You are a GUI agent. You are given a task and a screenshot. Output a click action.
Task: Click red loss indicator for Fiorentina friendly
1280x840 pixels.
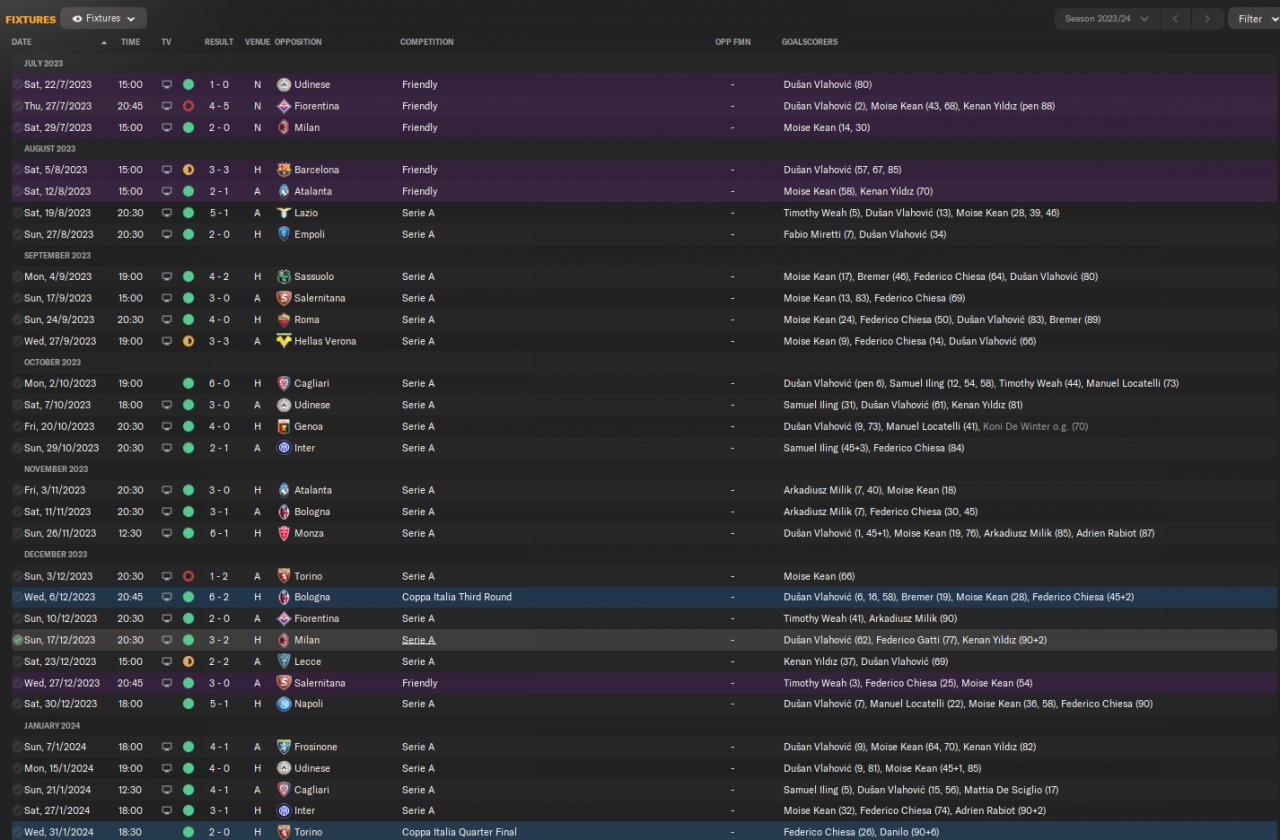pyautogui.click(x=188, y=106)
